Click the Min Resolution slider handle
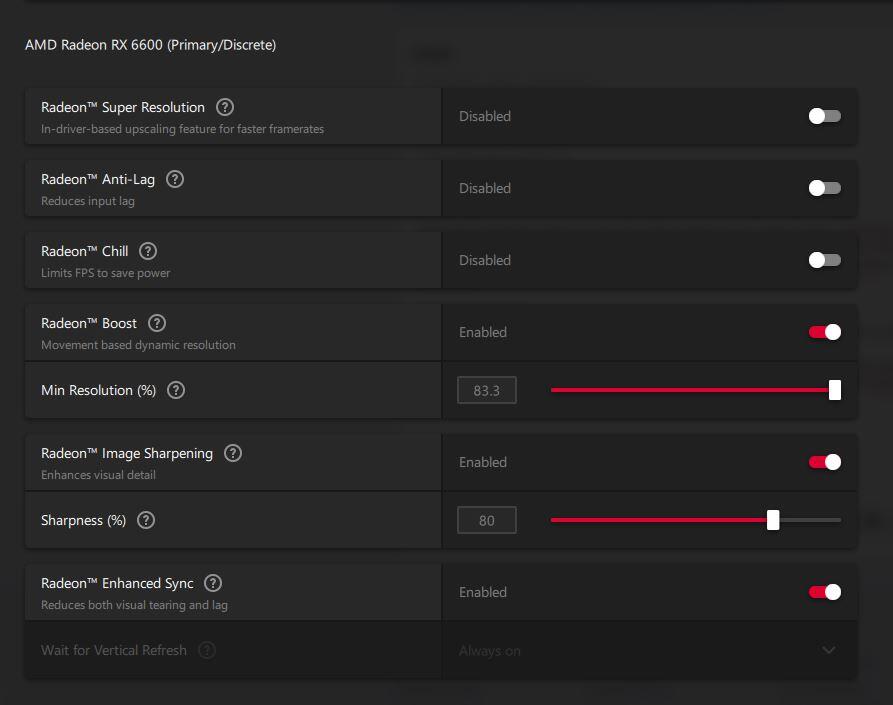 (835, 390)
